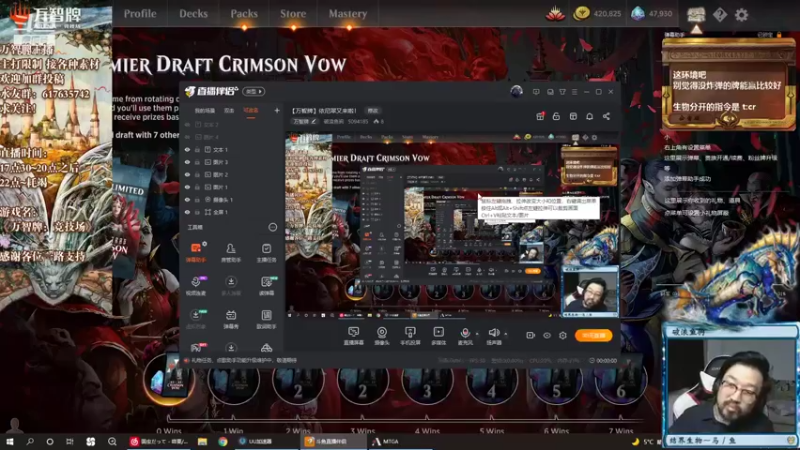Open Windows Start menu
Image resolution: width=800 pixels, height=450 pixels.
click(x=9, y=441)
